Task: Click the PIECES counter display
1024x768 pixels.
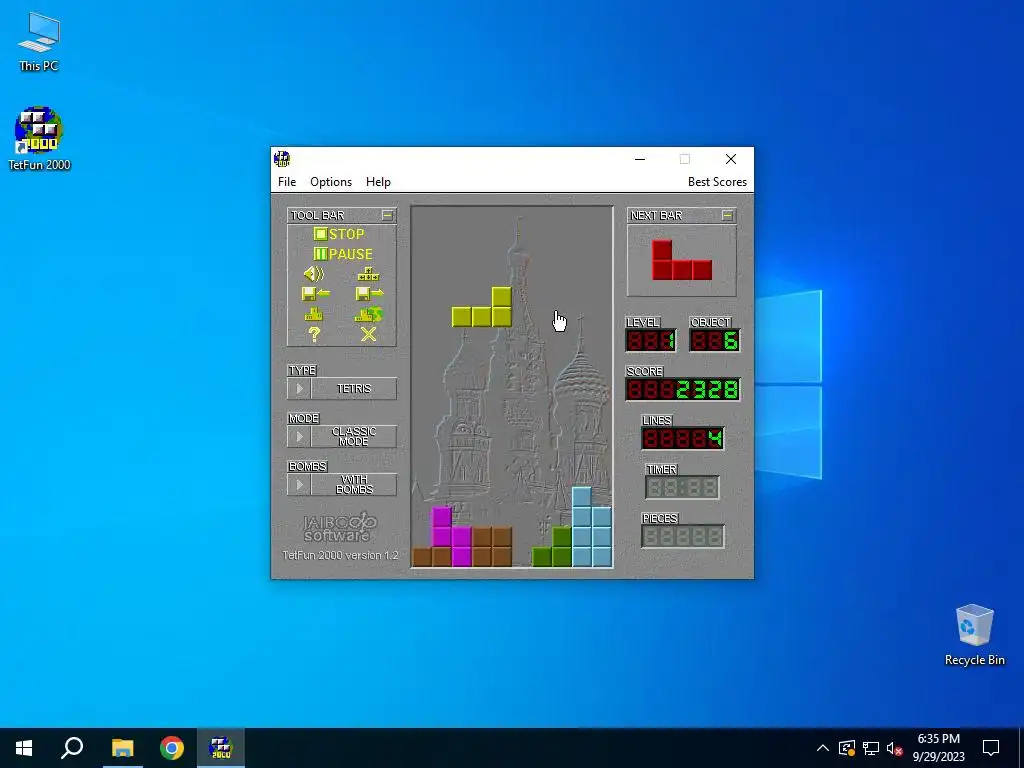Action: (682, 536)
